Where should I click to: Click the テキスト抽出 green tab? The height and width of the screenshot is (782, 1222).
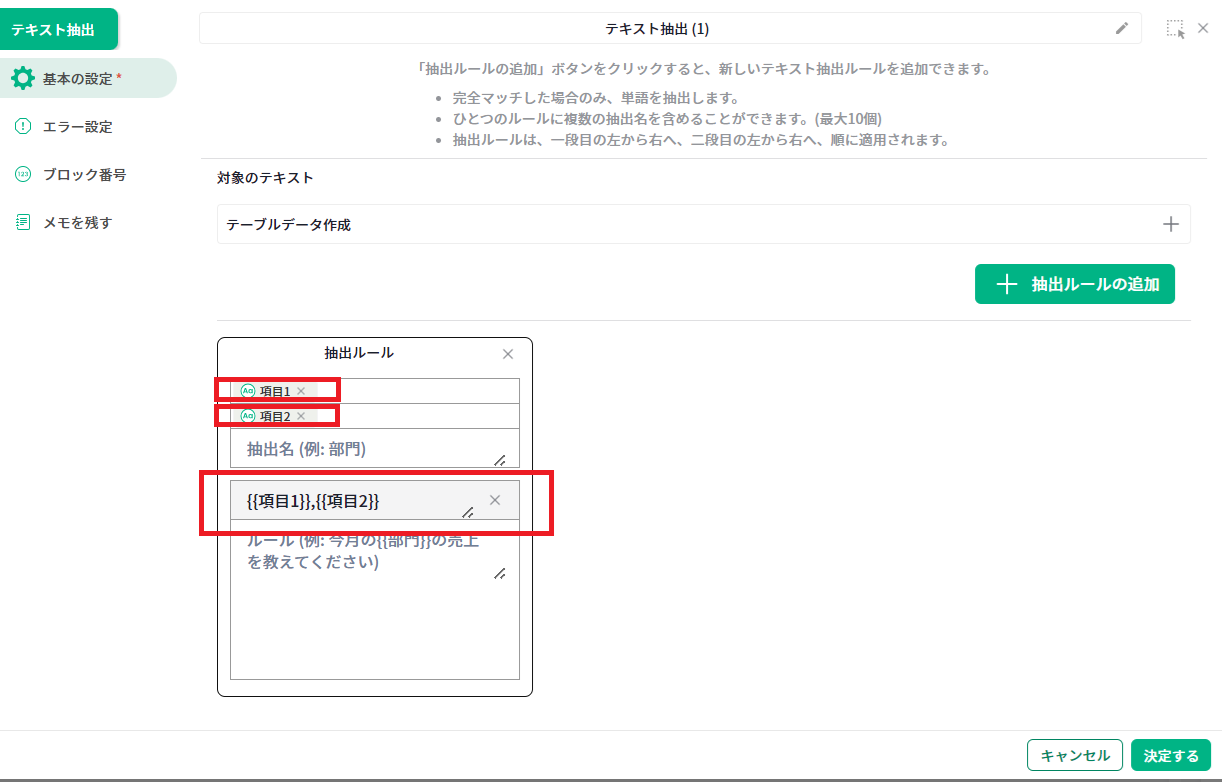coord(58,29)
